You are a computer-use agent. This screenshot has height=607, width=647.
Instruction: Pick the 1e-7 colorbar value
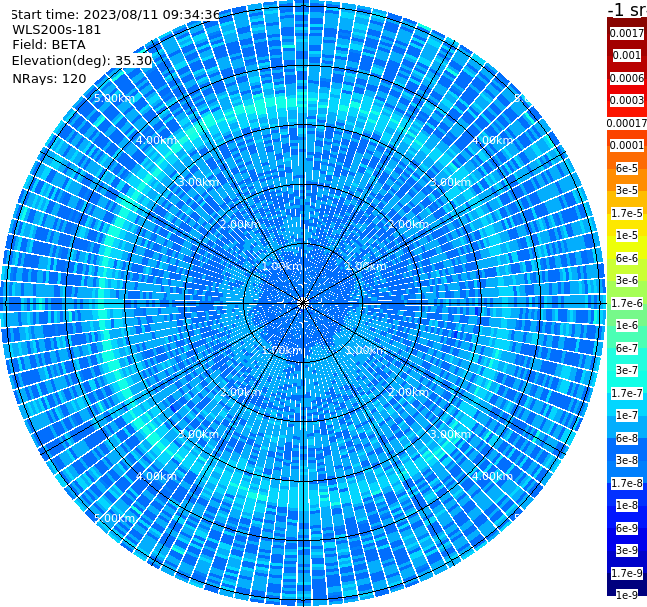click(627, 415)
